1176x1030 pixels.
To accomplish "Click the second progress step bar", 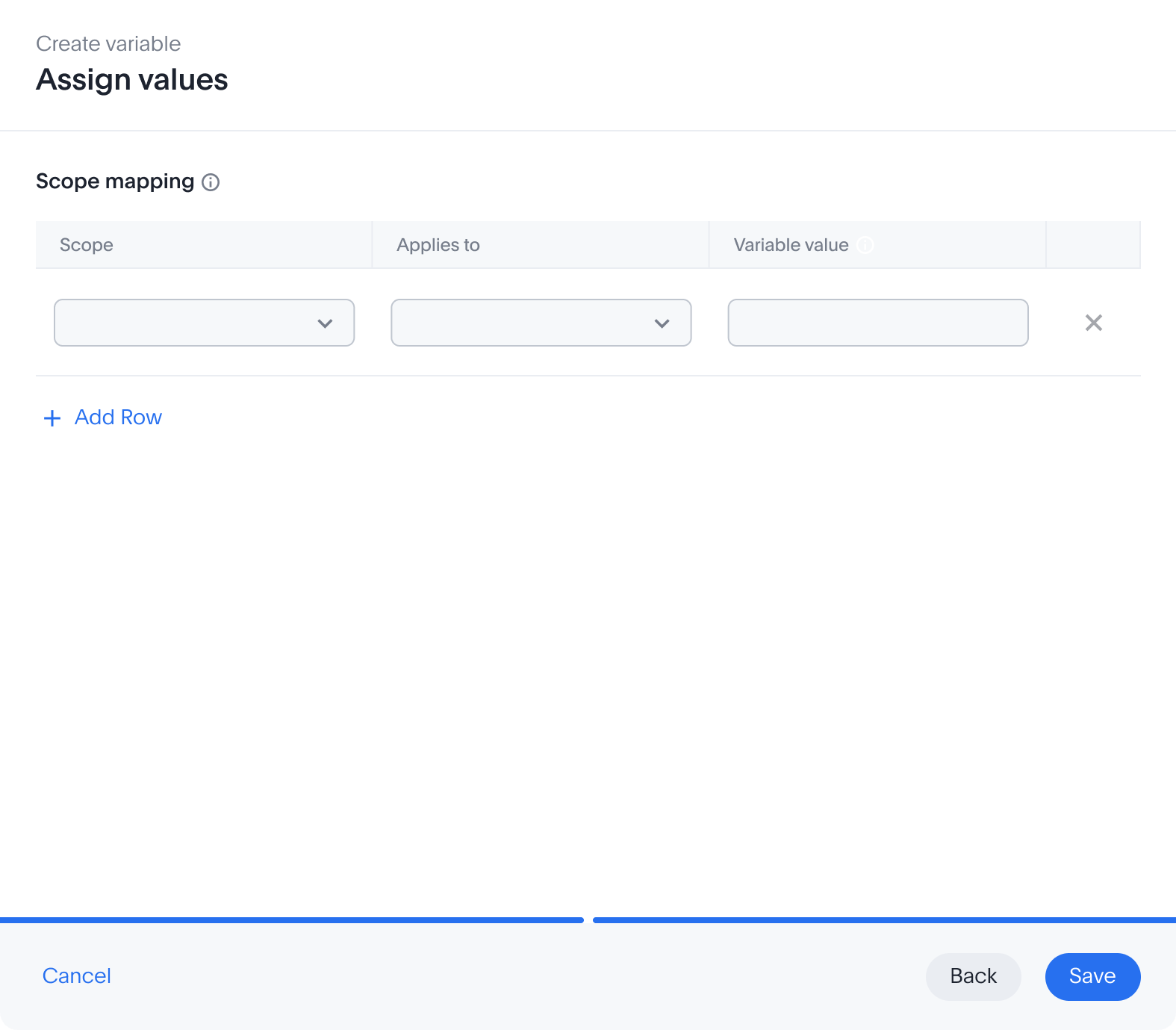I will pyautogui.click(x=884, y=920).
